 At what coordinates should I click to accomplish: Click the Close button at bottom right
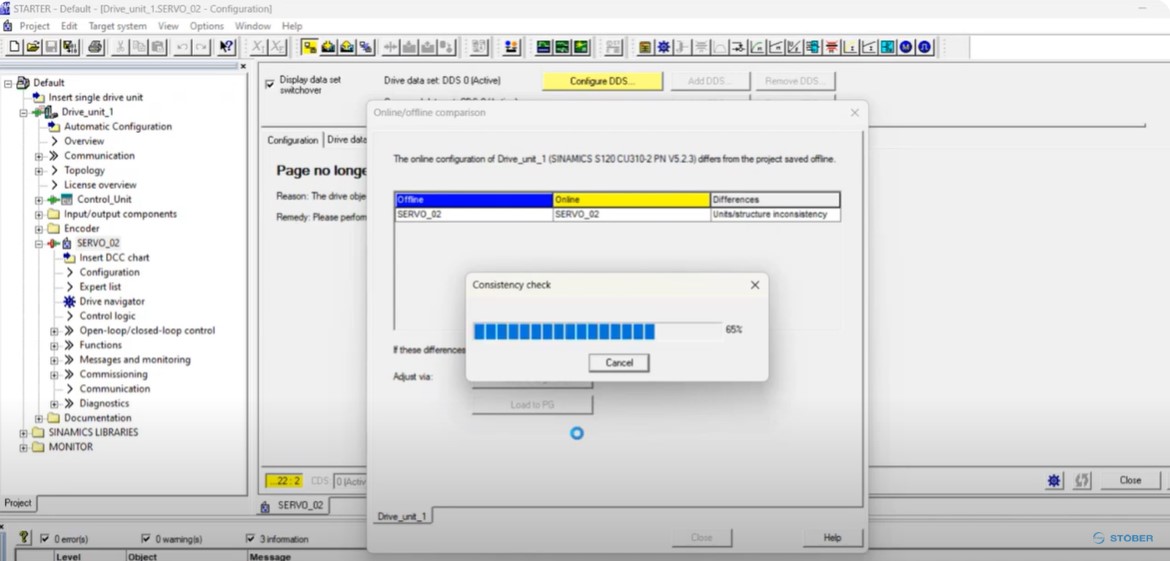tap(1130, 480)
